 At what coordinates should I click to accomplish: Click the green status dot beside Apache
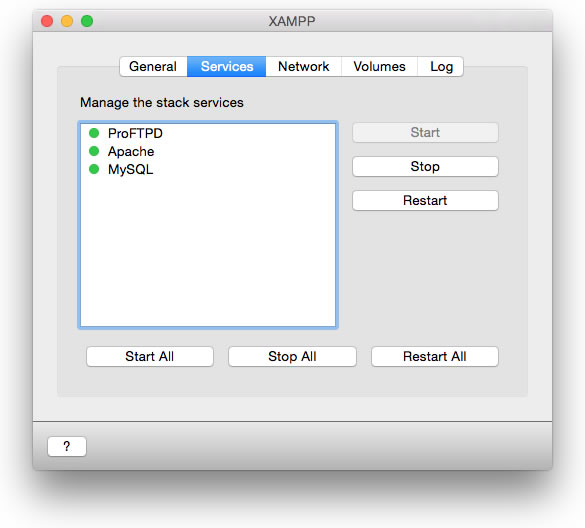94,151
